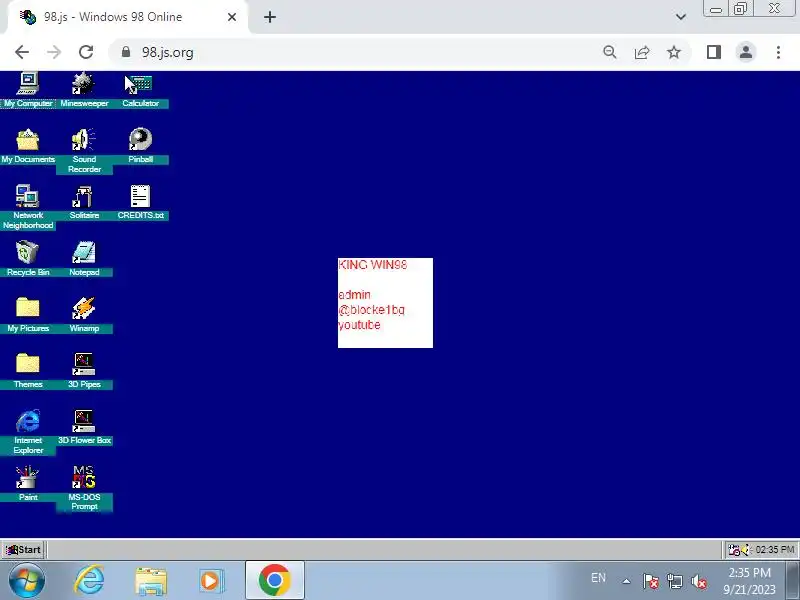Viewport: 800px width, 600px height.
Task: Expand the tab search chevron
Action: [681, 17]
